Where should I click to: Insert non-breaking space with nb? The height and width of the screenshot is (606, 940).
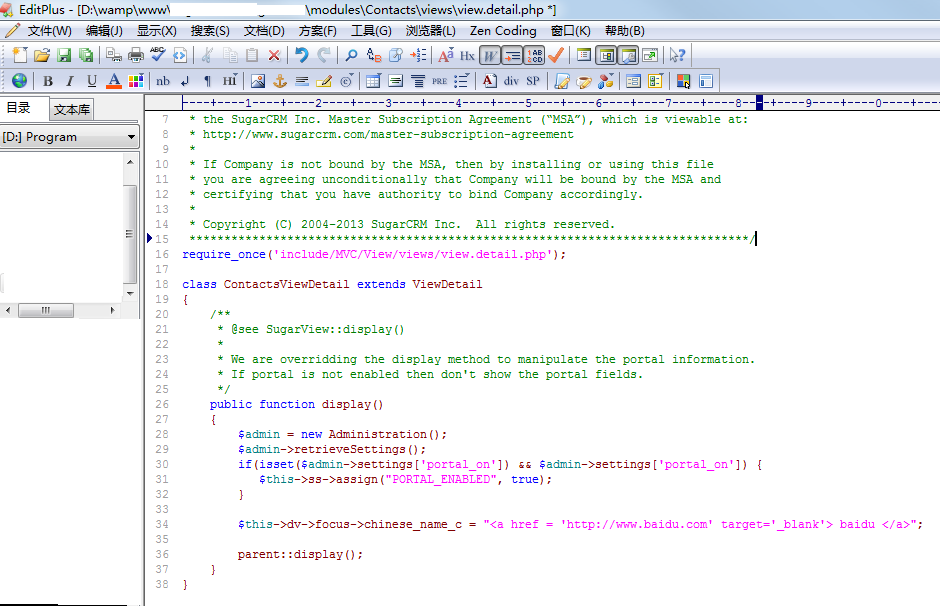coord(163,81)
